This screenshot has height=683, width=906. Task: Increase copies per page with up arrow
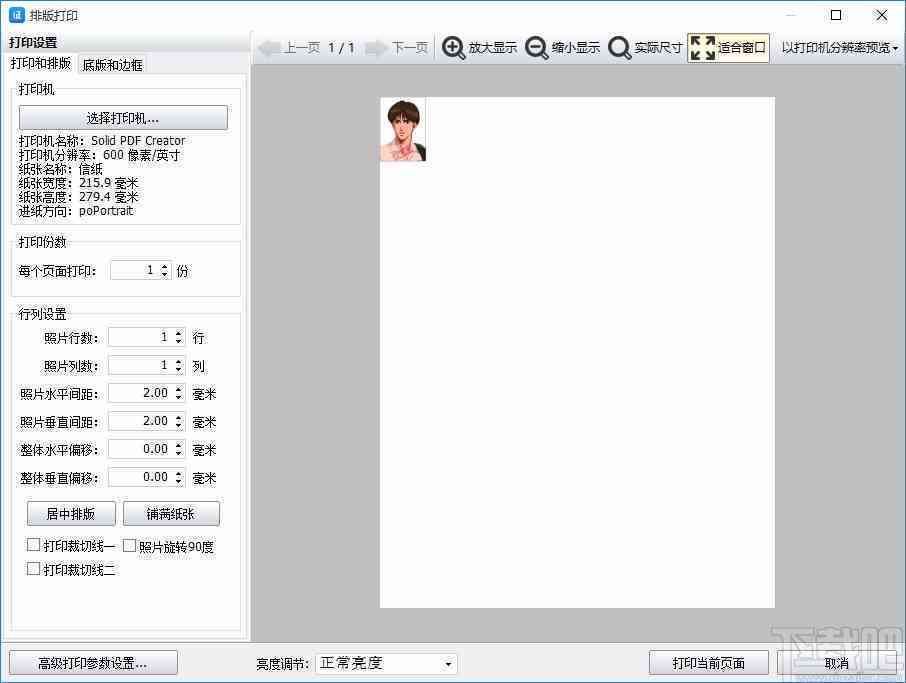[165, 266]
